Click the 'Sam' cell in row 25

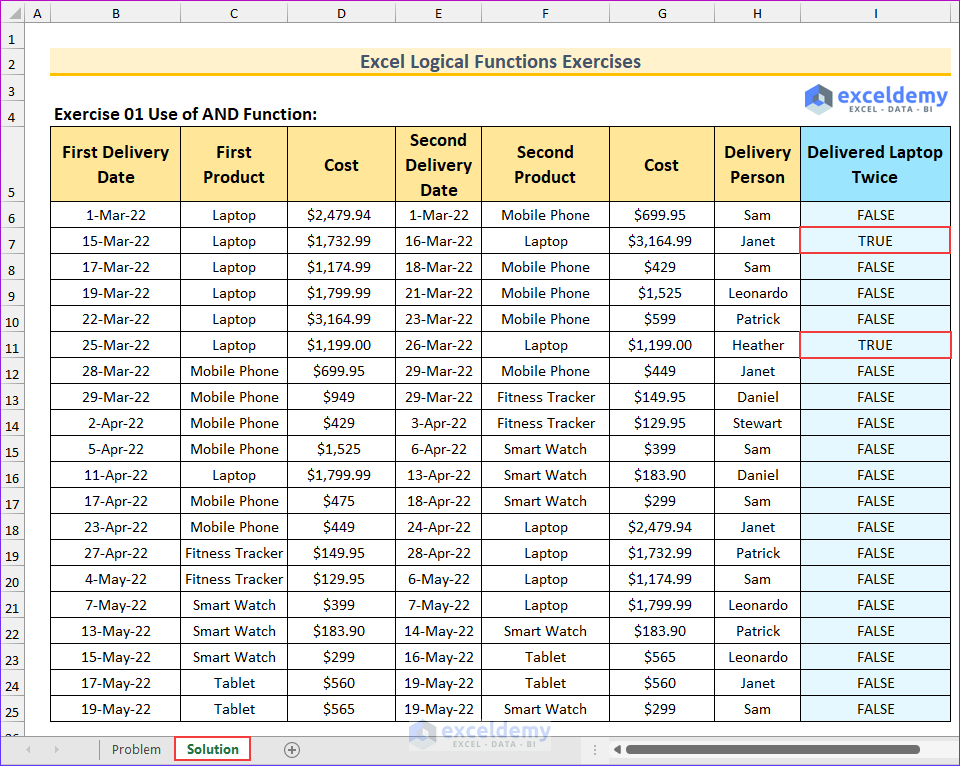[x=757, y=709]
